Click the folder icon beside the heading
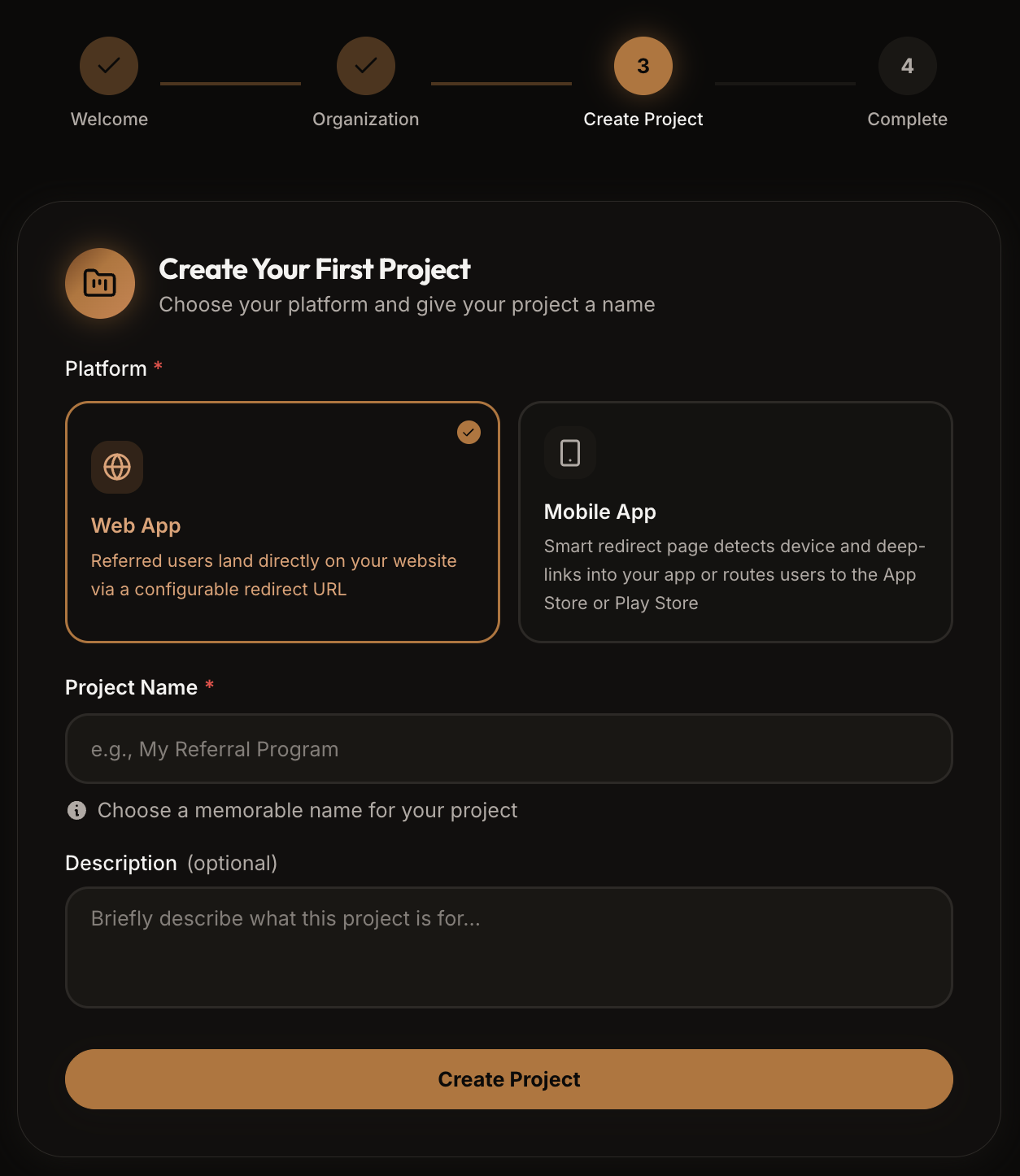The height and width of the screenshot is (1176, 1020). (x=100, y=283)
